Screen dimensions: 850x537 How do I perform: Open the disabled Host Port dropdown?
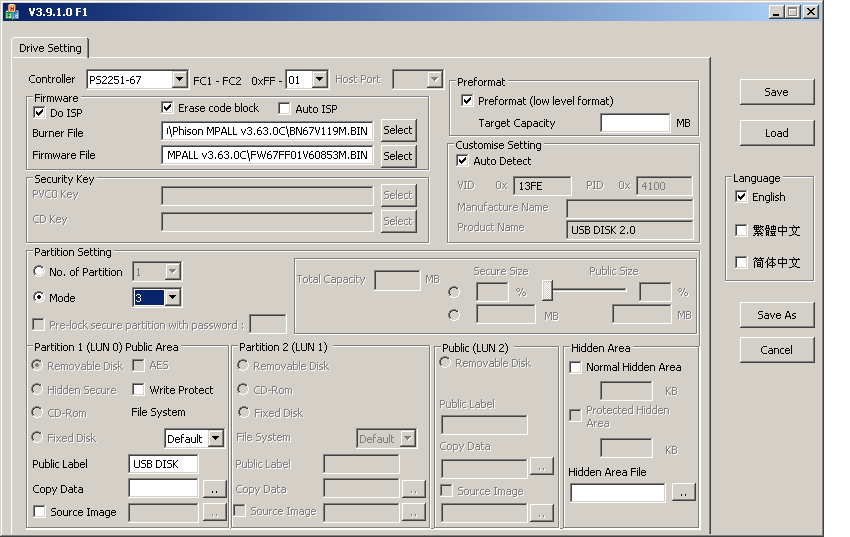click(x=434, y=80)
